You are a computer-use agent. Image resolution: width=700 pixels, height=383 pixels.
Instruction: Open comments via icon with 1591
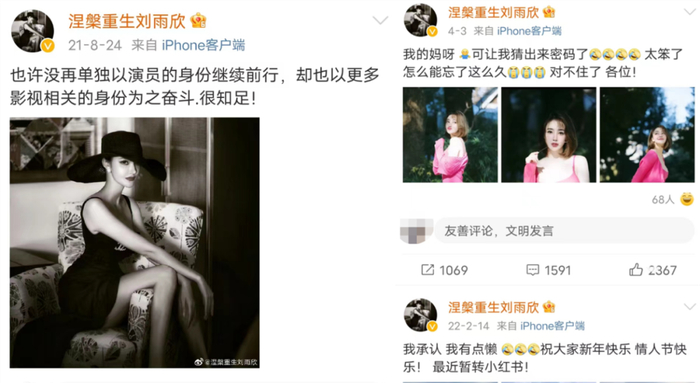tap(533, 270)
